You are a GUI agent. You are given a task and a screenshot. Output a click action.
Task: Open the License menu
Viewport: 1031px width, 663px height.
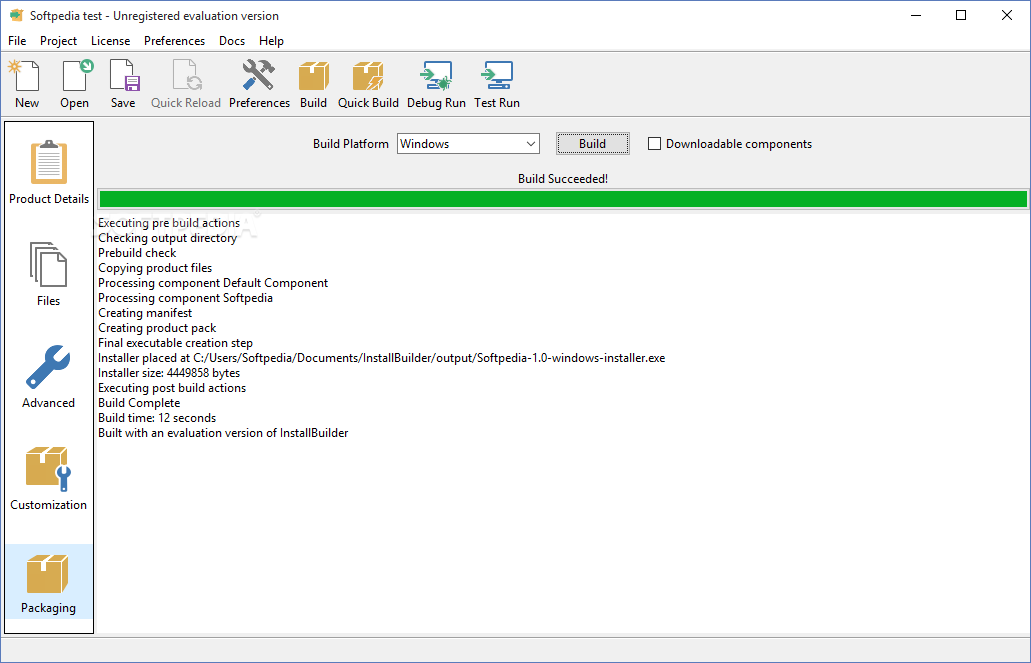110,41
